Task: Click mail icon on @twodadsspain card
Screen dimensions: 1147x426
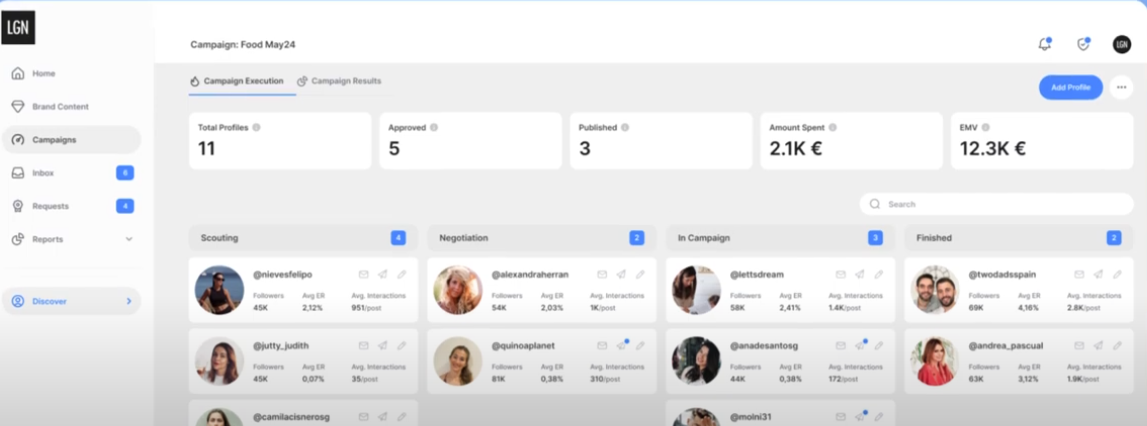Action: coord(1079,274)
